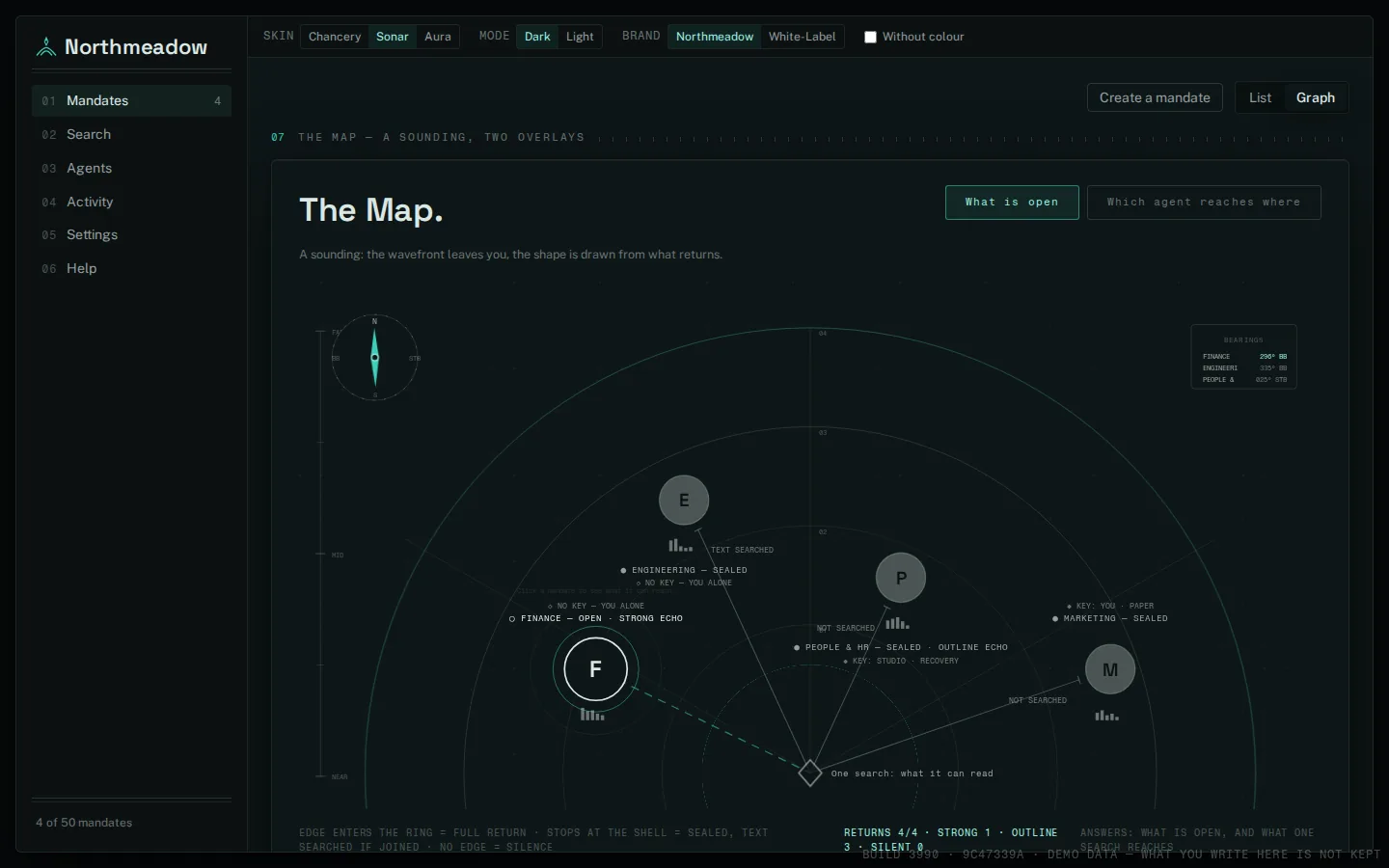Viewport: 1389px width, 868px height.
Task: Click the diamond search origin marker
Action: (810, 773)
